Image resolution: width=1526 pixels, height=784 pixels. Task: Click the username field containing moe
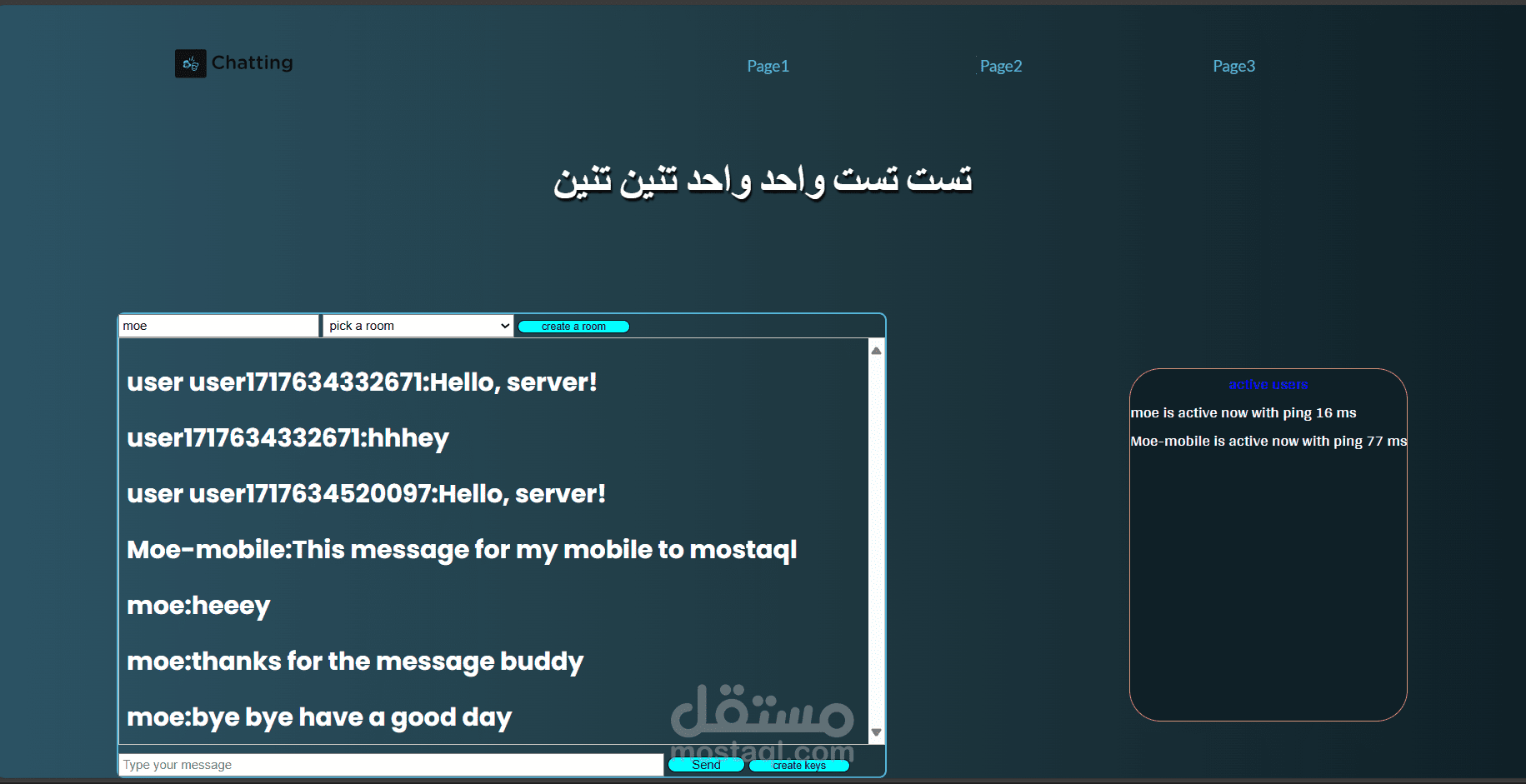(x=219, y=326)
